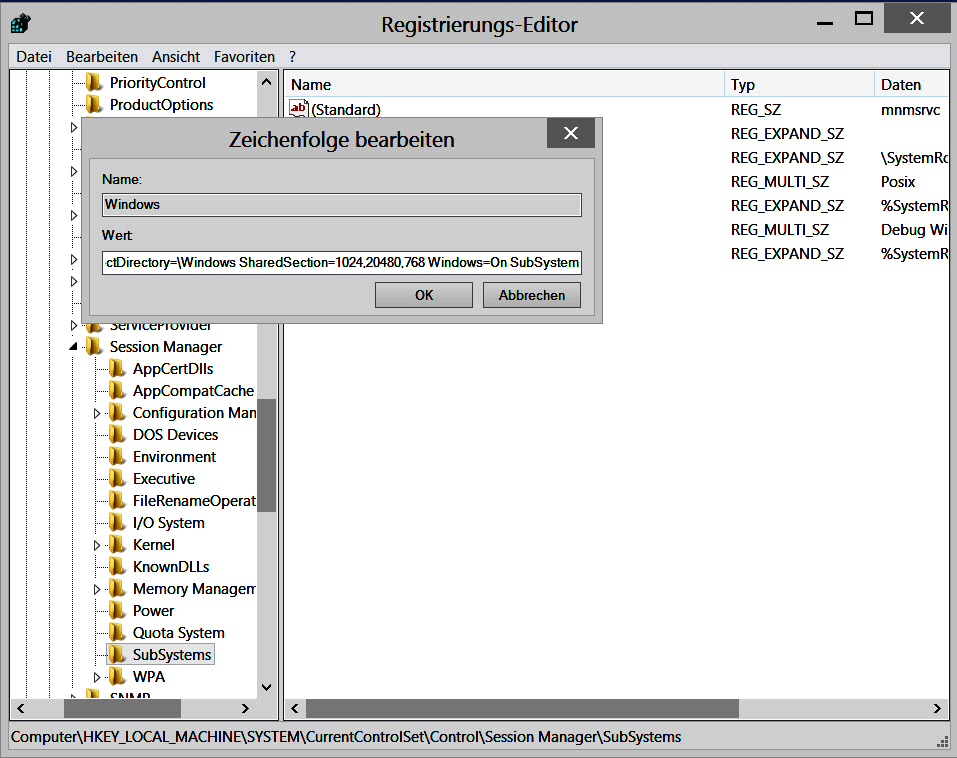The width and height of the screenshot is (957, 758).
Task: Expand the Memory Management node
Action: 96,589
